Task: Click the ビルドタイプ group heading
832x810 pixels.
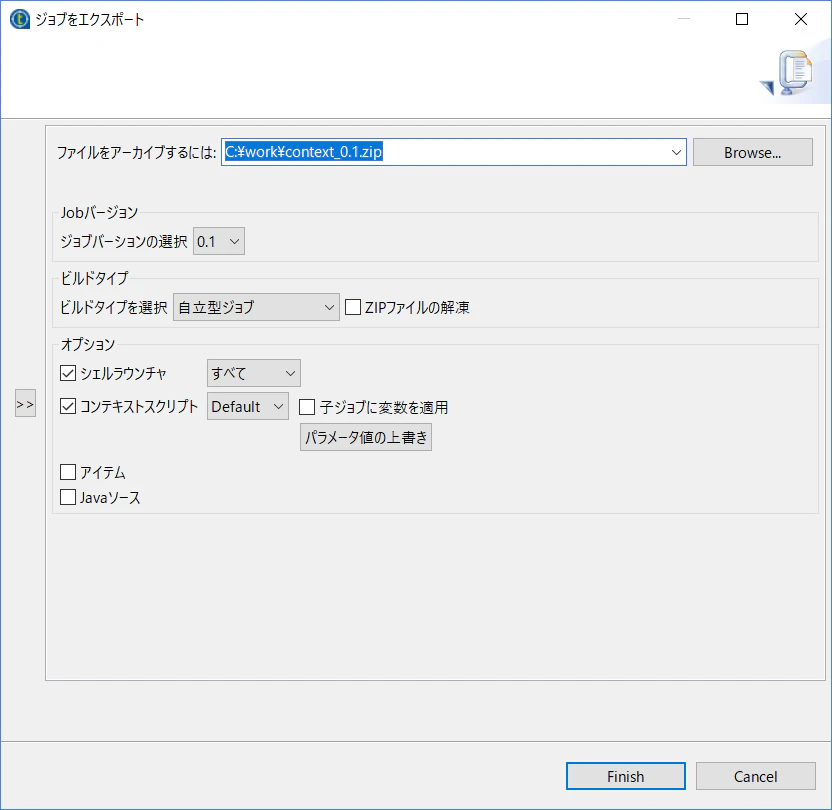Action: 94,278
